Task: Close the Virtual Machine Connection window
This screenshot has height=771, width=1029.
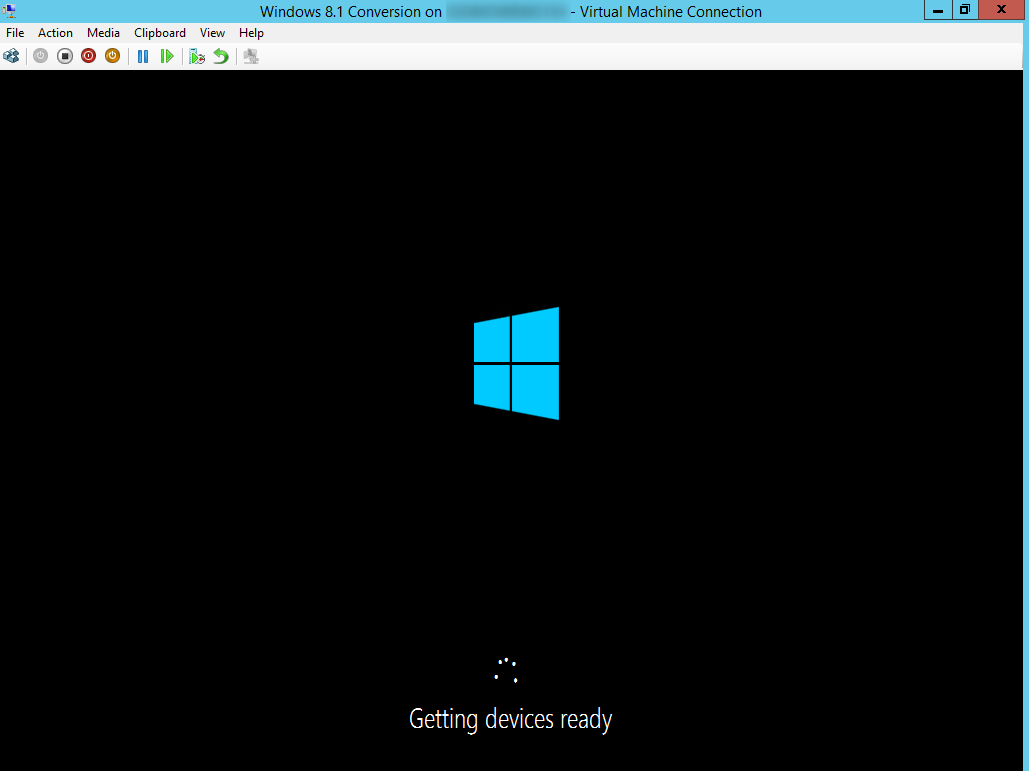Action: [x=1001, y=10]
